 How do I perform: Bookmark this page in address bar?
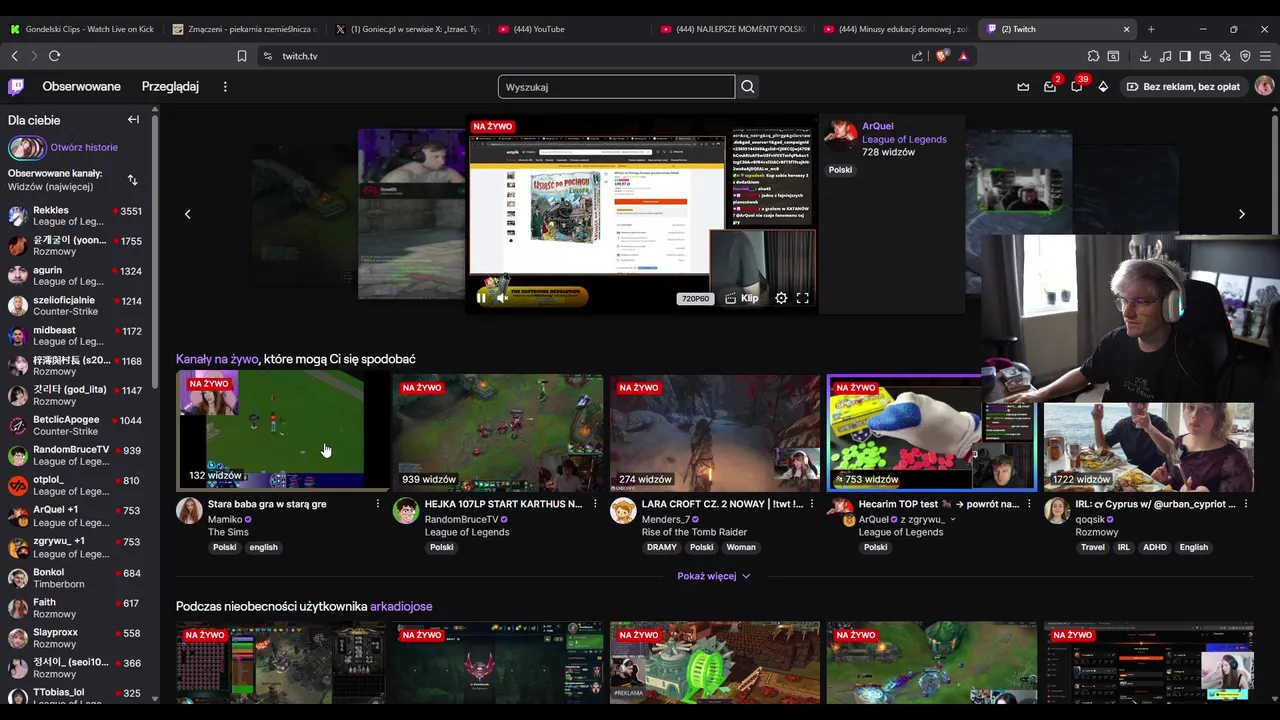pos(241,56)
